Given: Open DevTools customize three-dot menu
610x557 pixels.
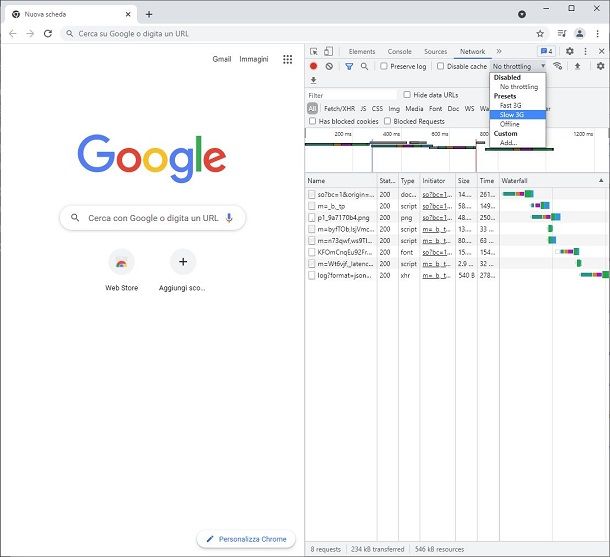Looking at the screenshot, I should 585,51.
